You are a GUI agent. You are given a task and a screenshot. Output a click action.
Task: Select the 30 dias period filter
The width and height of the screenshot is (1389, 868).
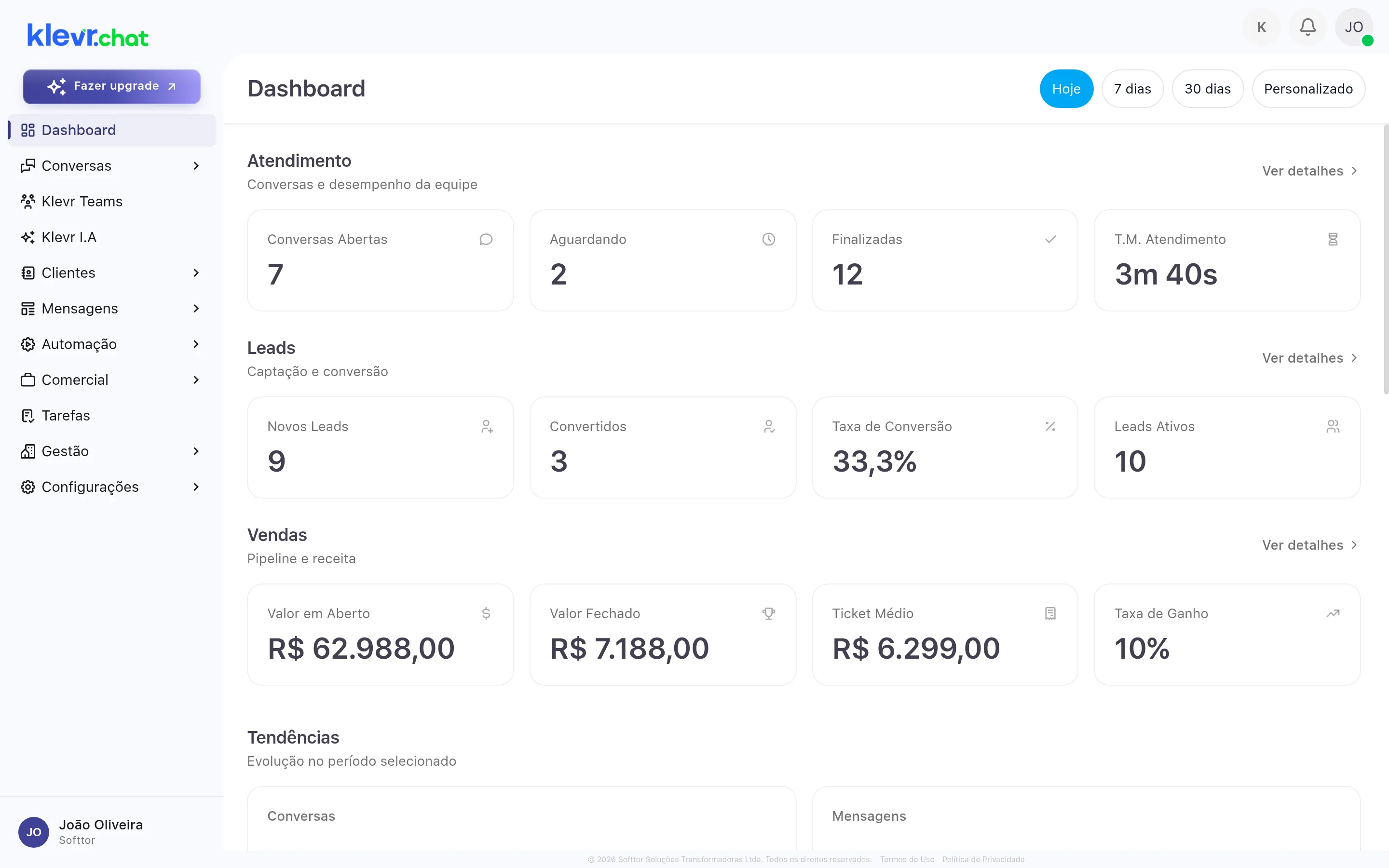click(1207, 89)
